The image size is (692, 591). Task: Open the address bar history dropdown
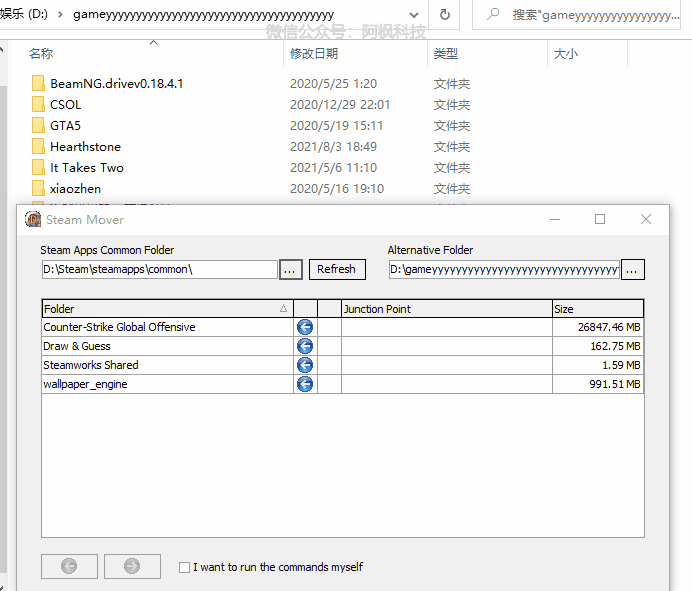click(x=414, y=15)
